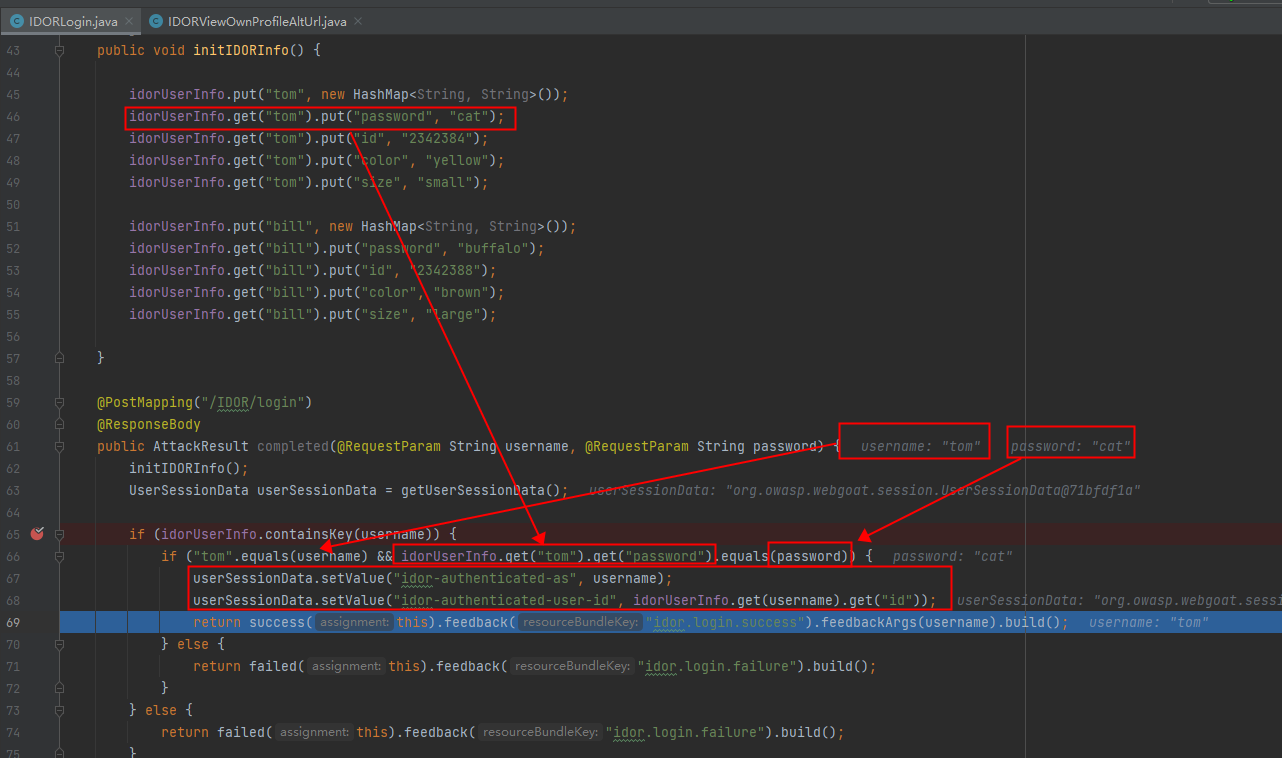Screen dimensions: 1282x758
Task: Click line number 69 in gutter
Action: [13, 622]
